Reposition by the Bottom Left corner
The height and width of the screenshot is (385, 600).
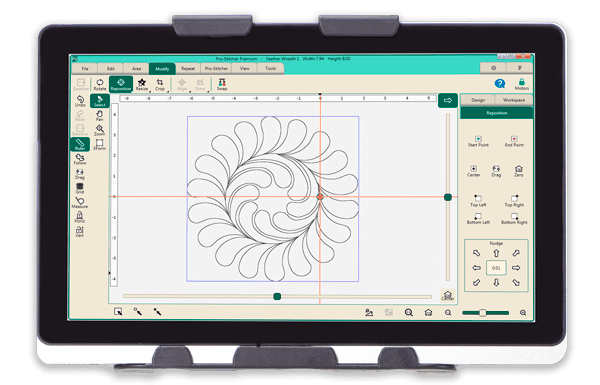478,219
